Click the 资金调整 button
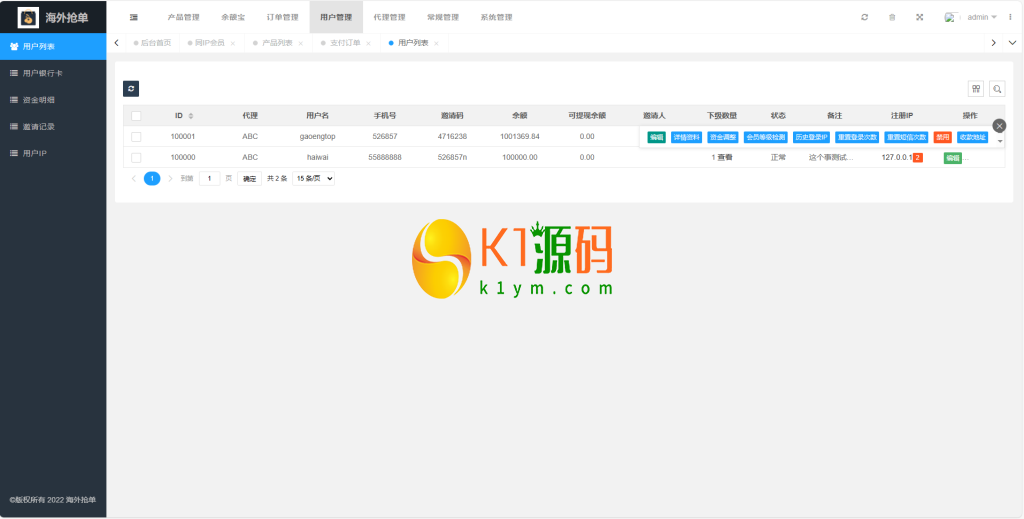This screenshot has width=1024, height=519. pyautogui.click(x=722, y=137)
